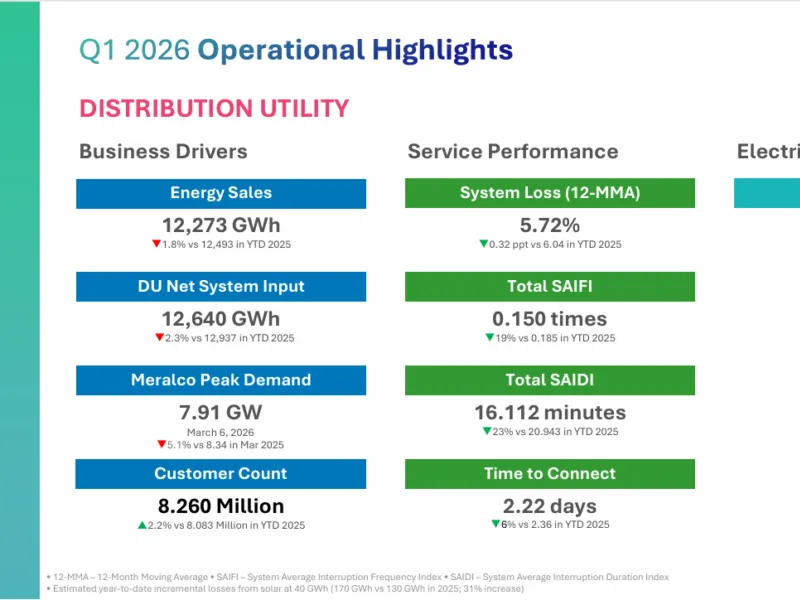Click the System Loss (12-MMA) header

(x=550, y=193)
